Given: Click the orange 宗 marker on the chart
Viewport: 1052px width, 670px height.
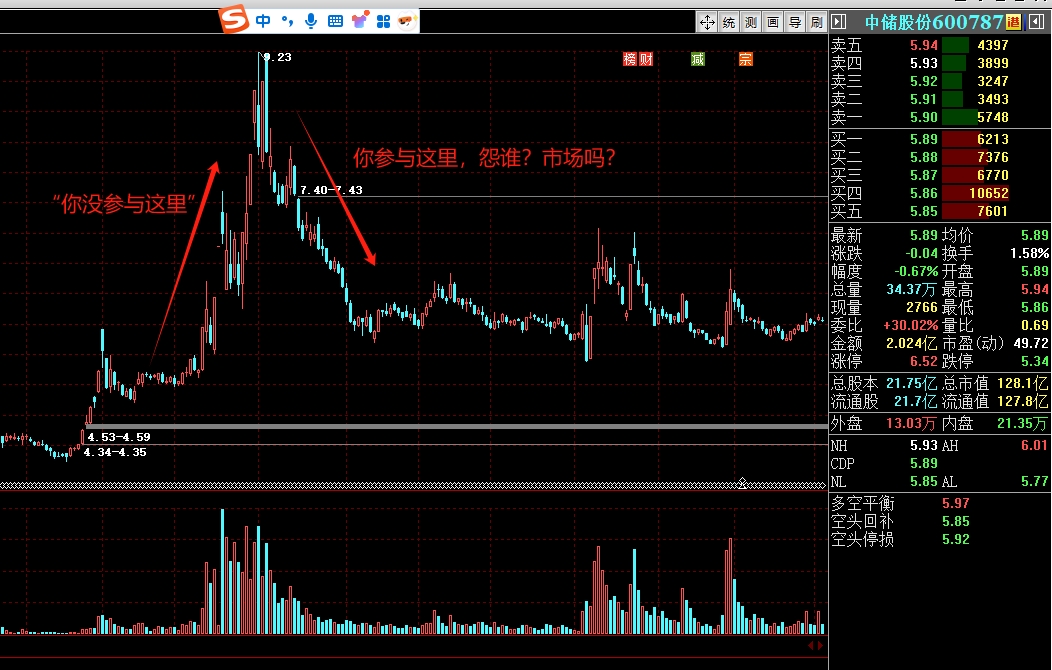Looking at the screenshot, I should [745, 59].
